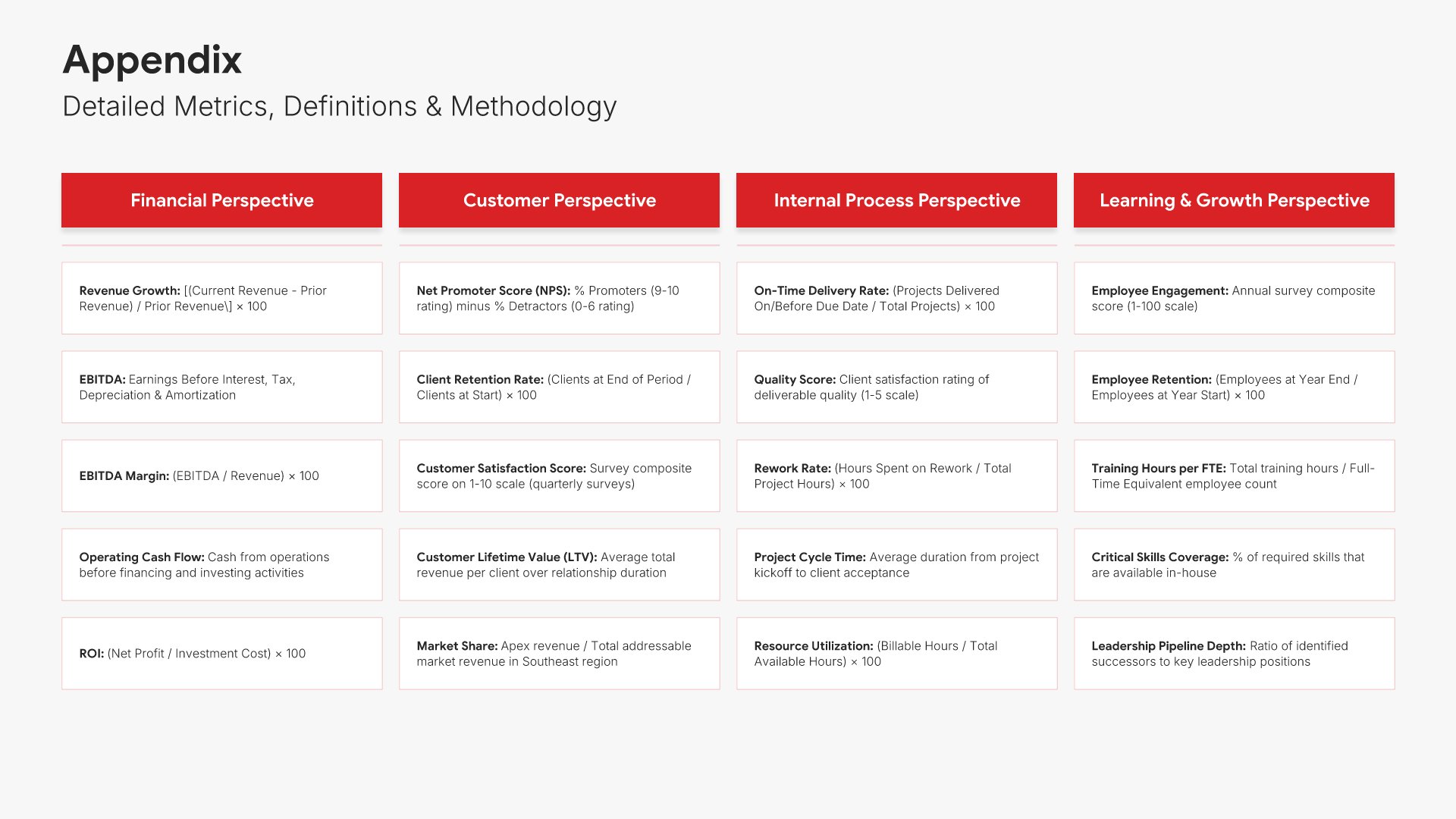Click the Customer Perspective header

pyautogui.click(x=559, y=200)
